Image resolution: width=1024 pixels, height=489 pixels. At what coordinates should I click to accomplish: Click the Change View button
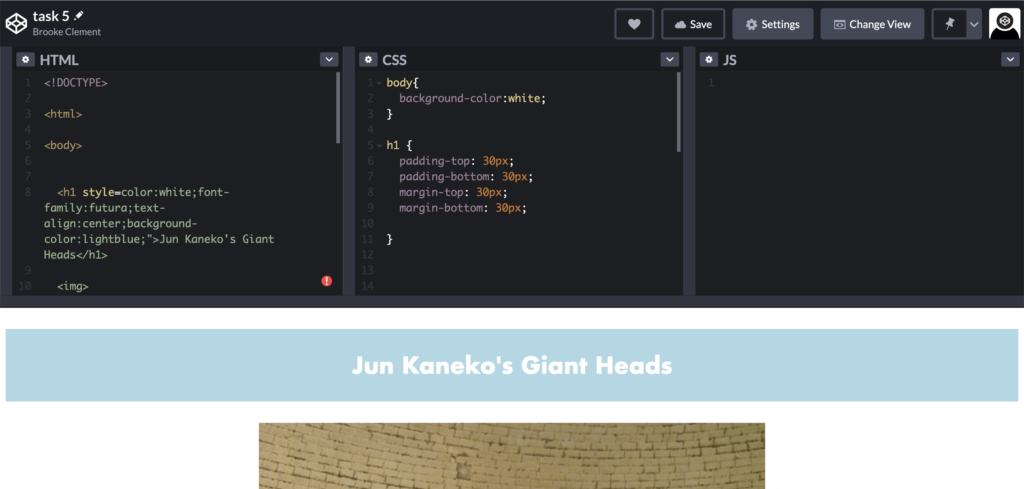[872, 24]
